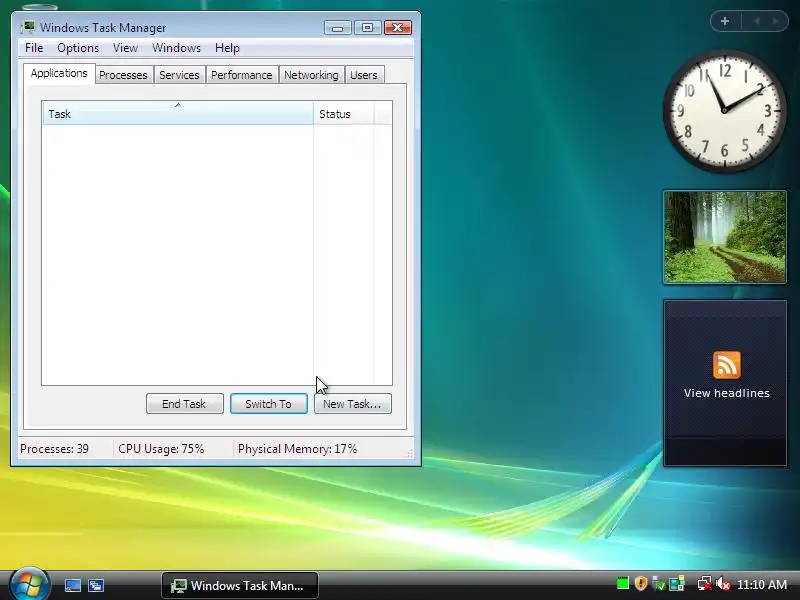The height and width of the screenshot is (600, 800).
Task: Click the Windows Task Man... taskbar button
Action: pyautogui.click(x=240, y=585)
